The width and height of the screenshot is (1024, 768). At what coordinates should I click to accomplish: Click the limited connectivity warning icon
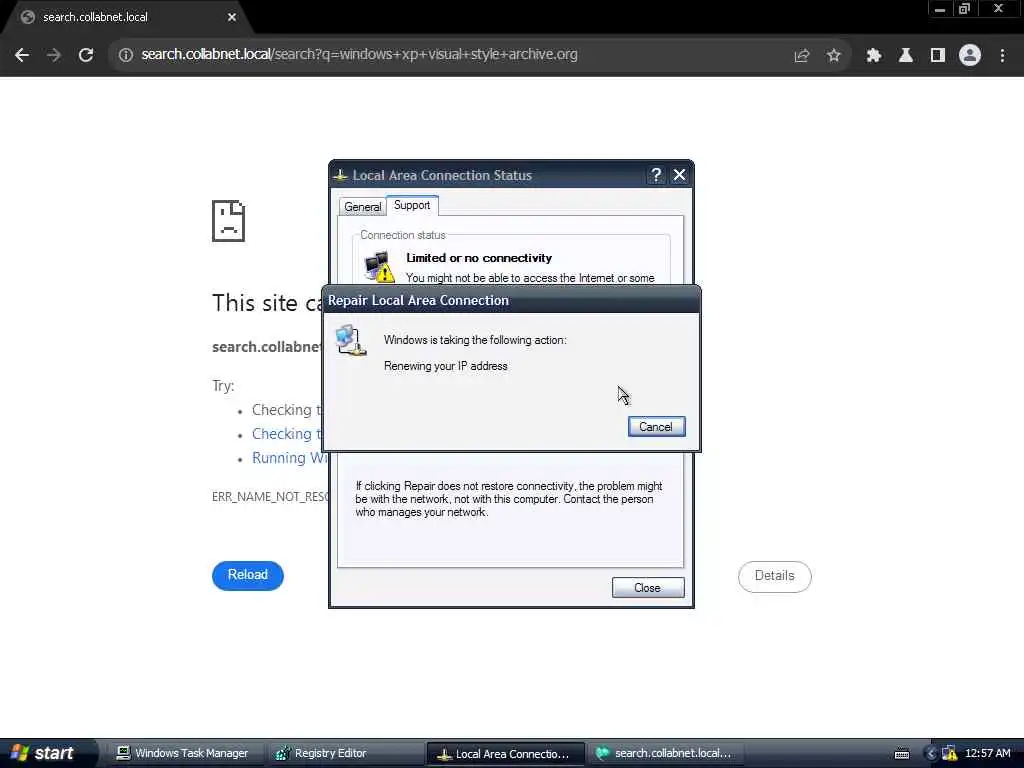[379, 266]
